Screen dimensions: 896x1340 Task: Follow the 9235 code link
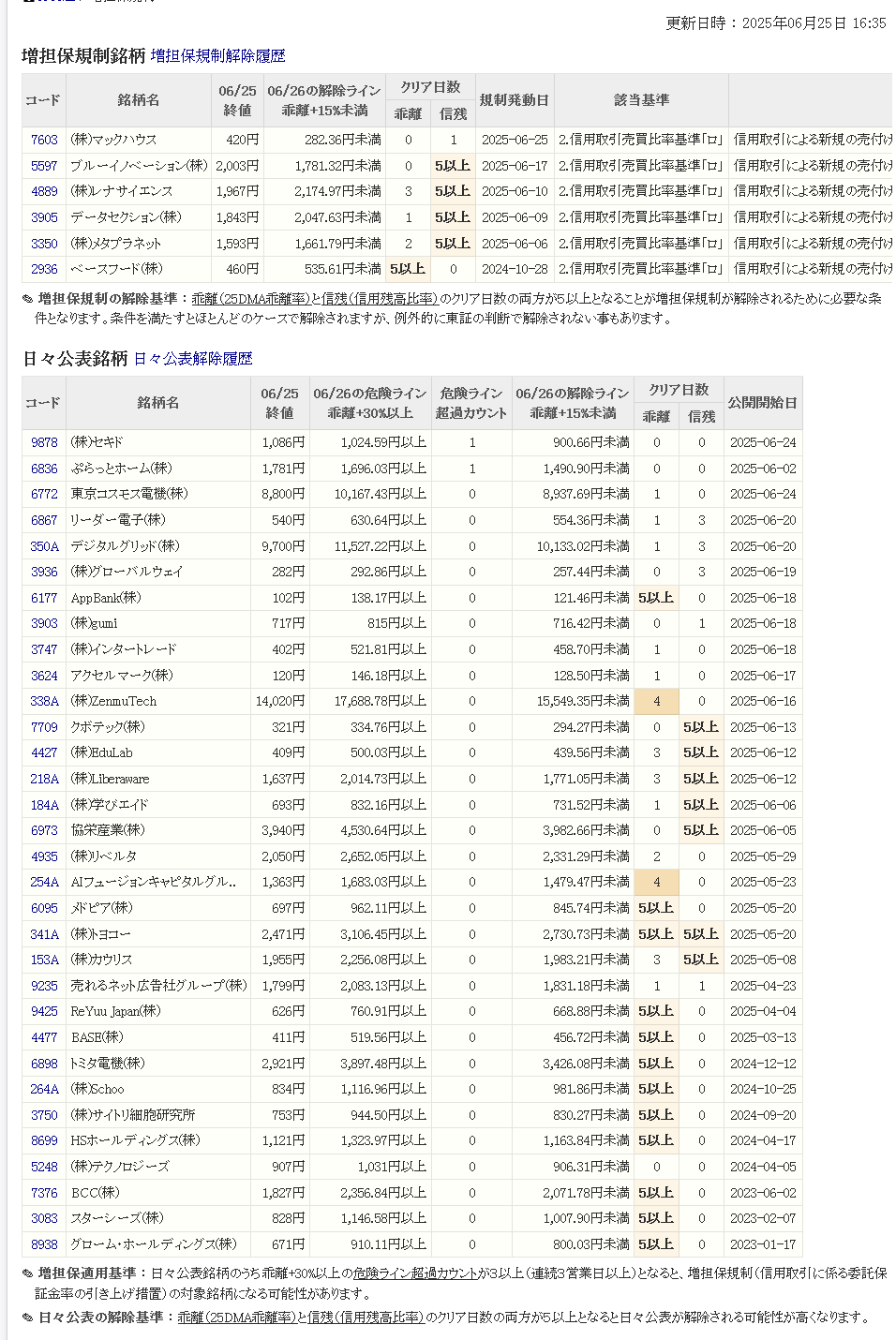coord(44,986)
